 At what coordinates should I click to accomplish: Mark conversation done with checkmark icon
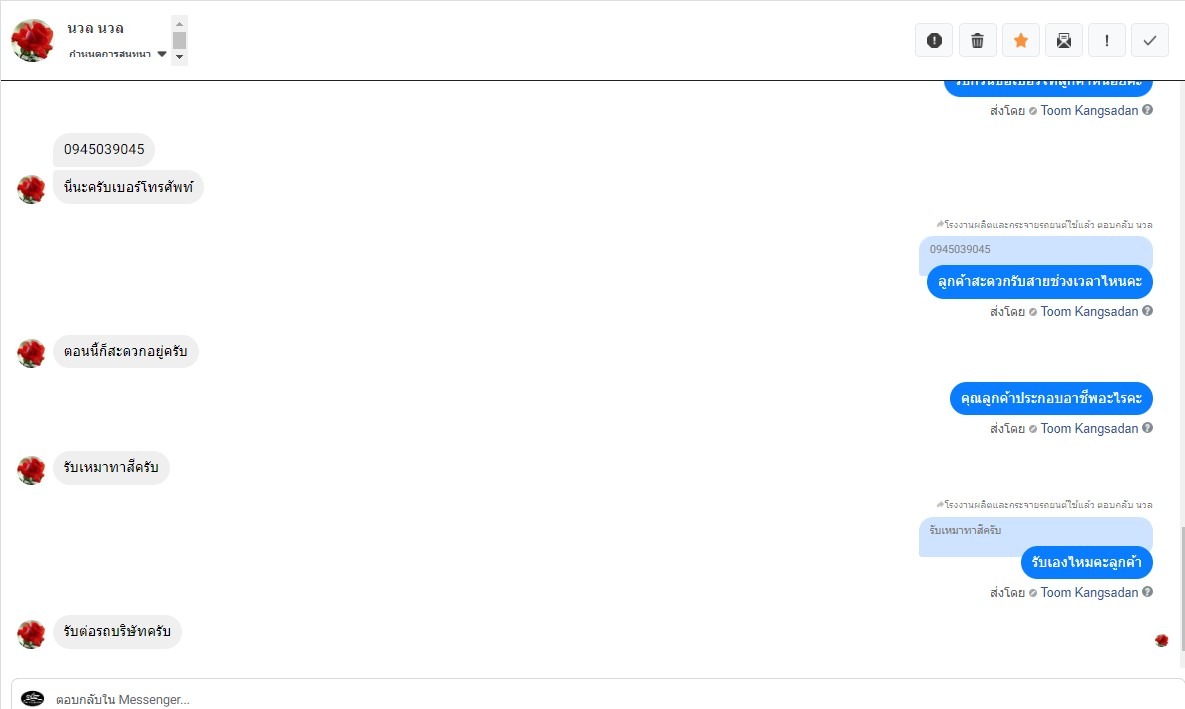click(1149, 40)
